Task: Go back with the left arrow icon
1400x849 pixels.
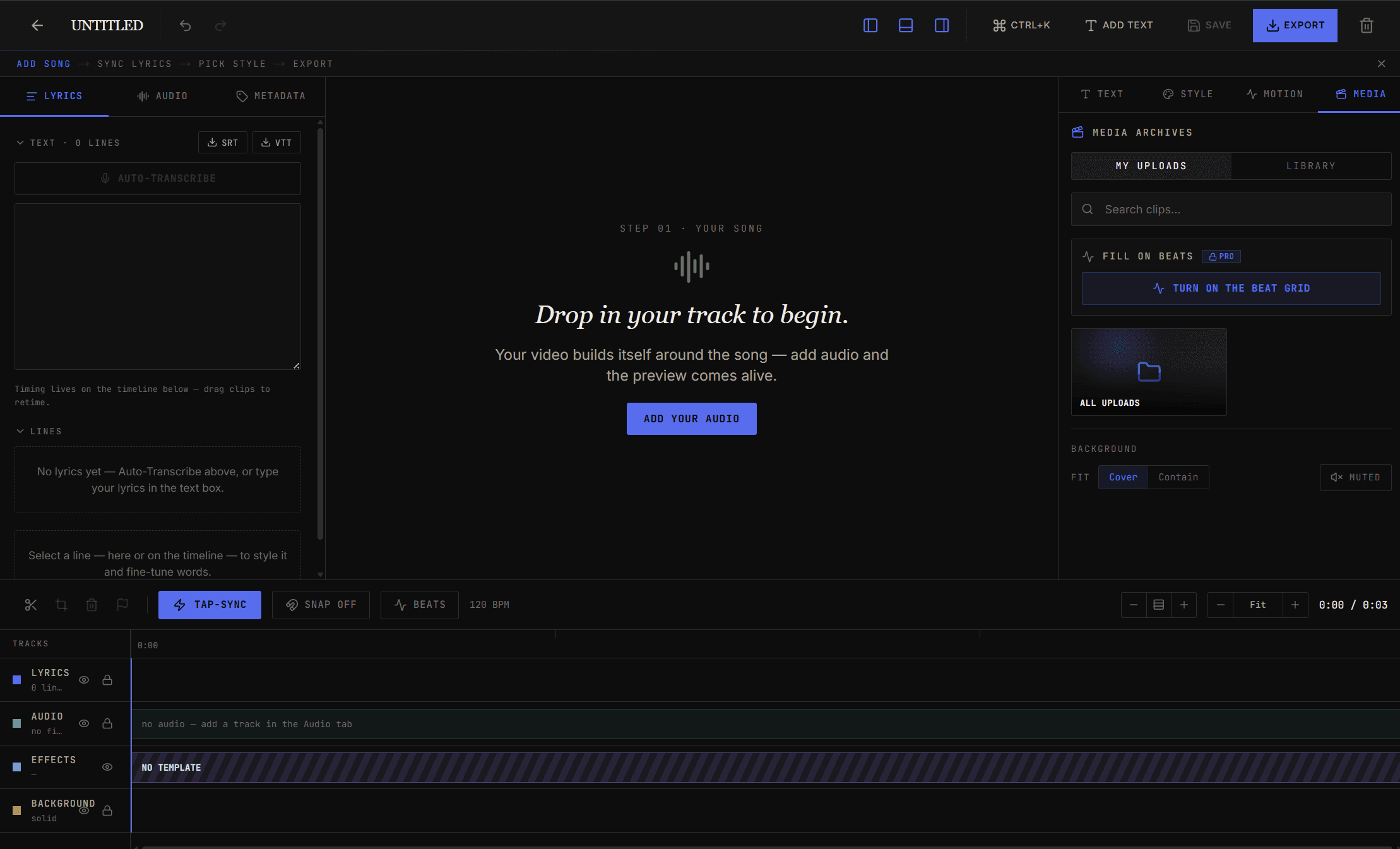Action: point(37,25)
